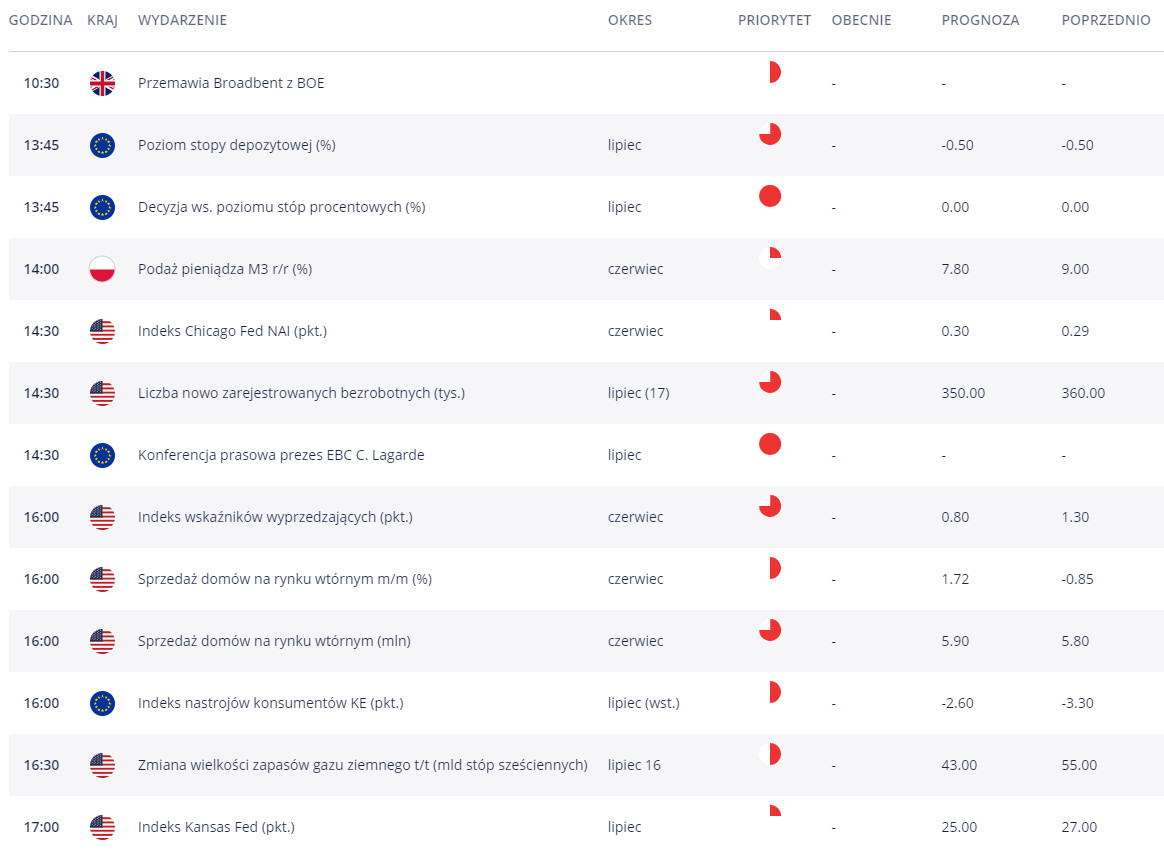The height and width of the screenshot is (855, 1164).
Task: Click the forecast value 43.00
Action: [959, 765]
